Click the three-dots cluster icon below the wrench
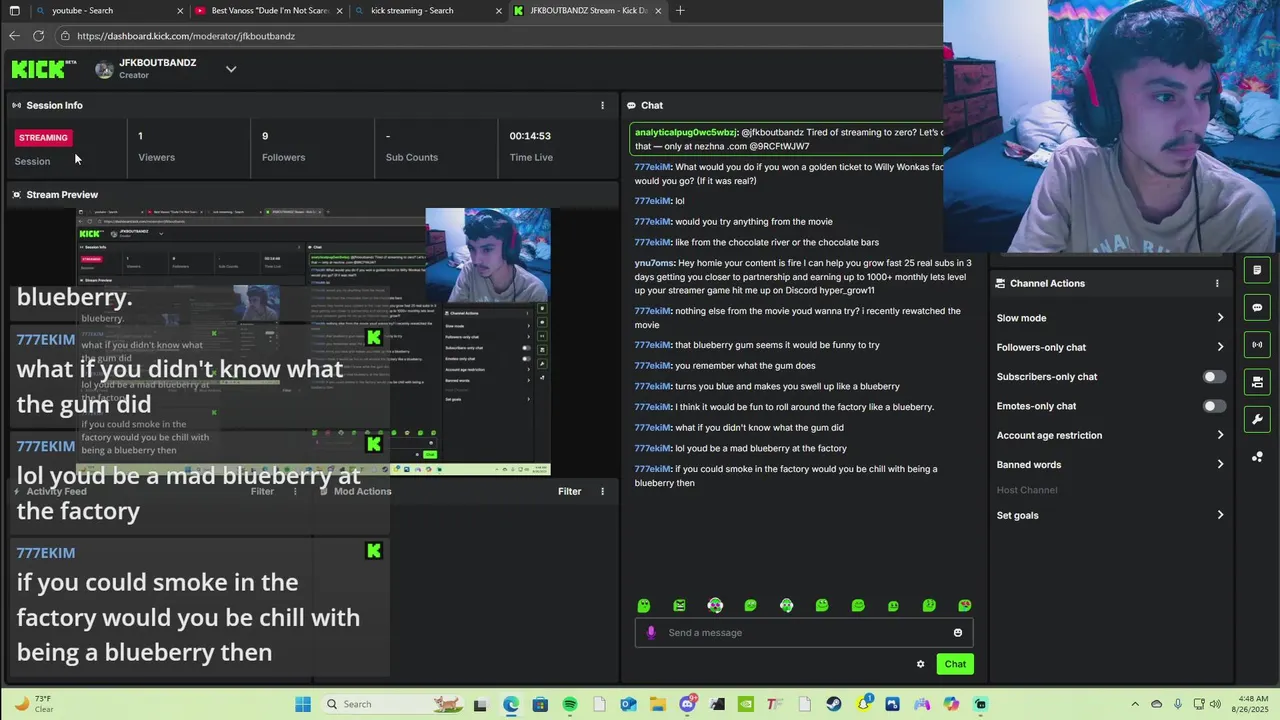Viewport: 1280px width, 720px height. [x=1257, y=457]
